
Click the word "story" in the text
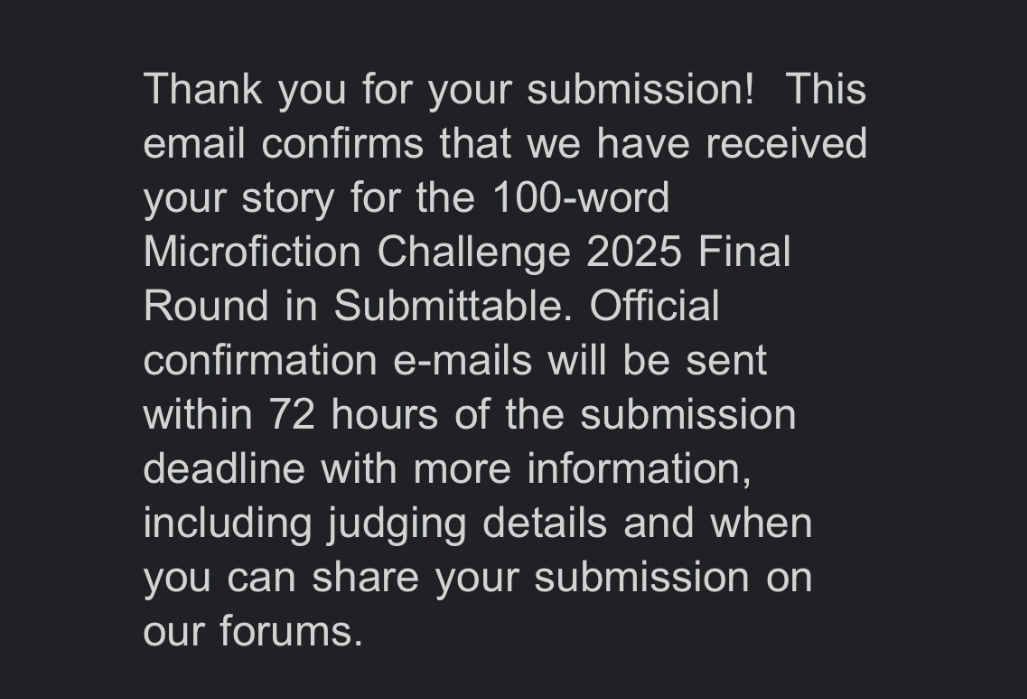pyautogui.click(x=288, y=198)
